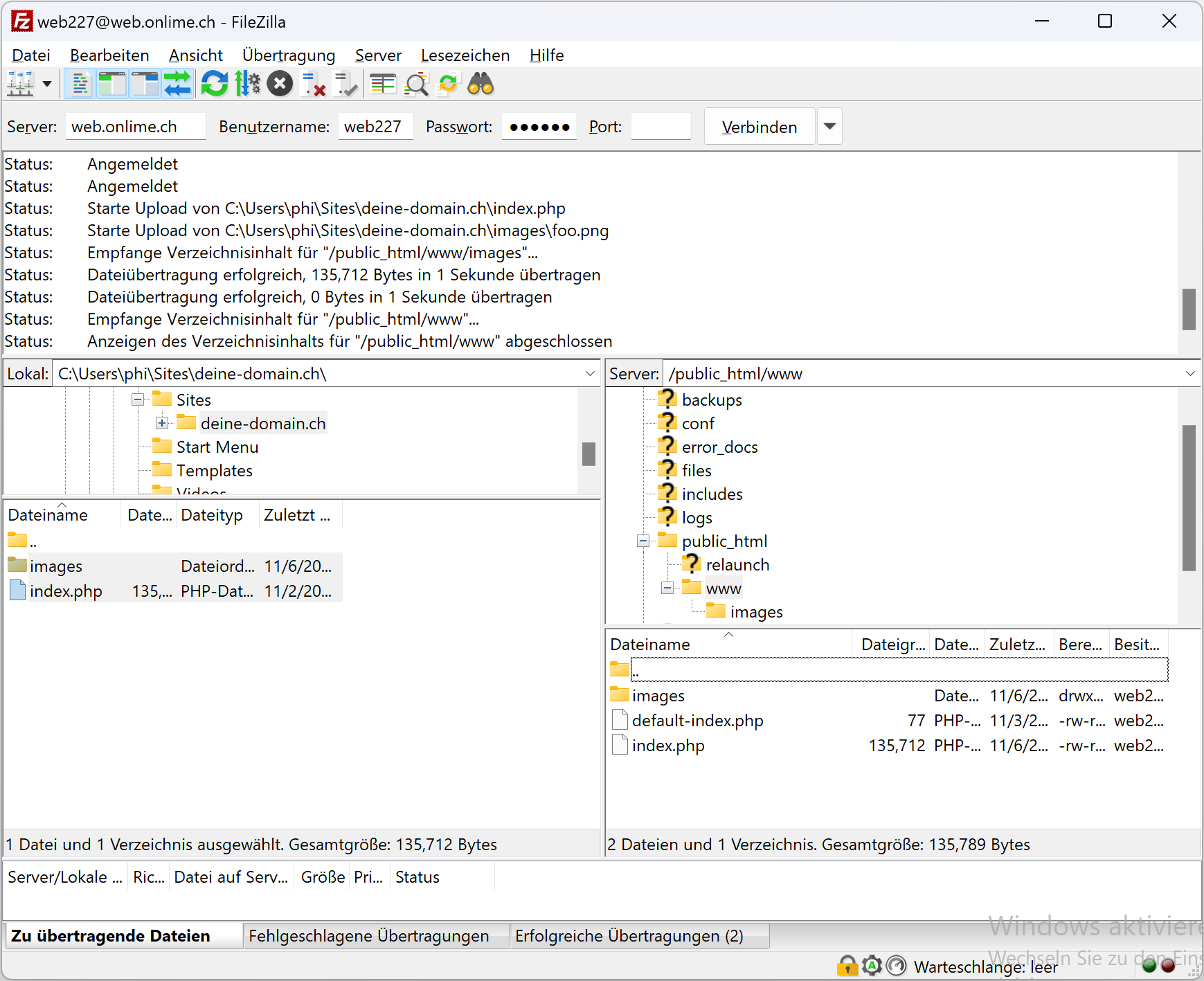Open the Bearbeiten menu

pos(109,55)
